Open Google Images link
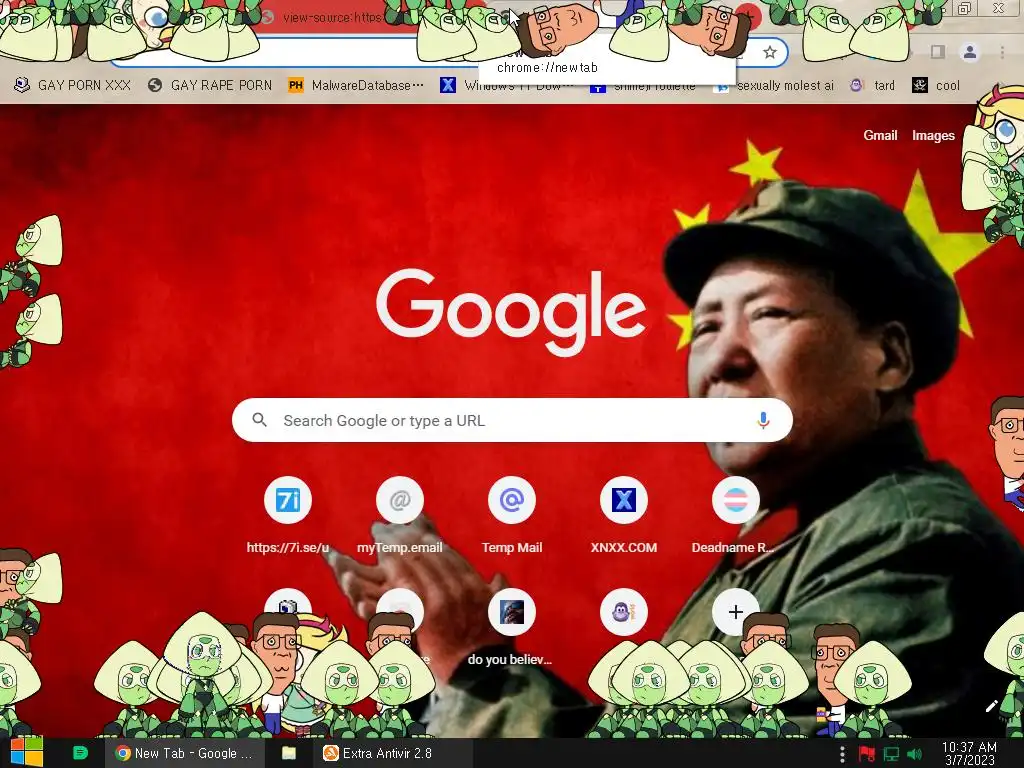Image resolution: width=1024 pixels, height=768 pixels. pos(933,135)
